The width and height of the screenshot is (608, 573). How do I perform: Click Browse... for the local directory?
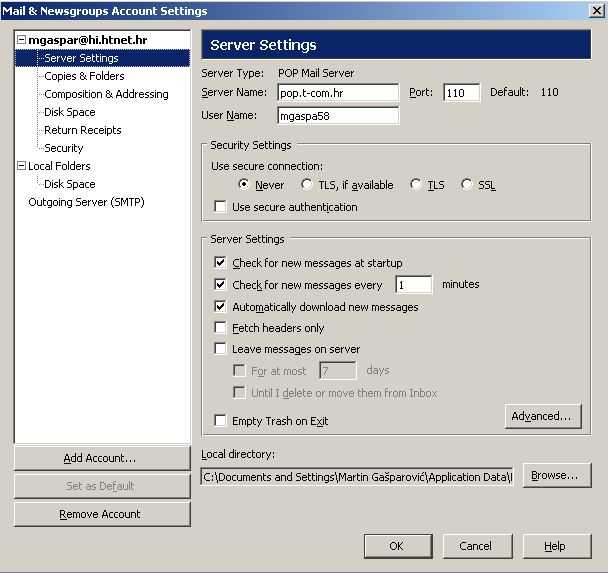(x=554, y=476)
